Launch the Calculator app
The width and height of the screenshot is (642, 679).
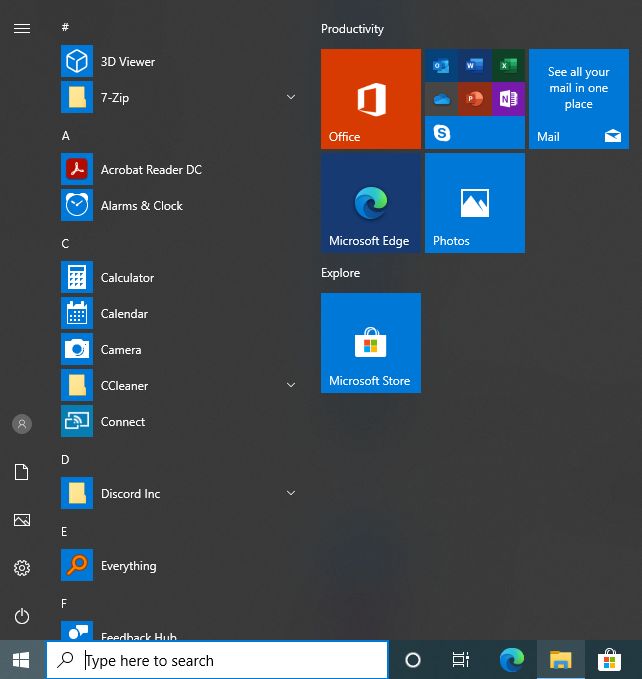(127, 278)
